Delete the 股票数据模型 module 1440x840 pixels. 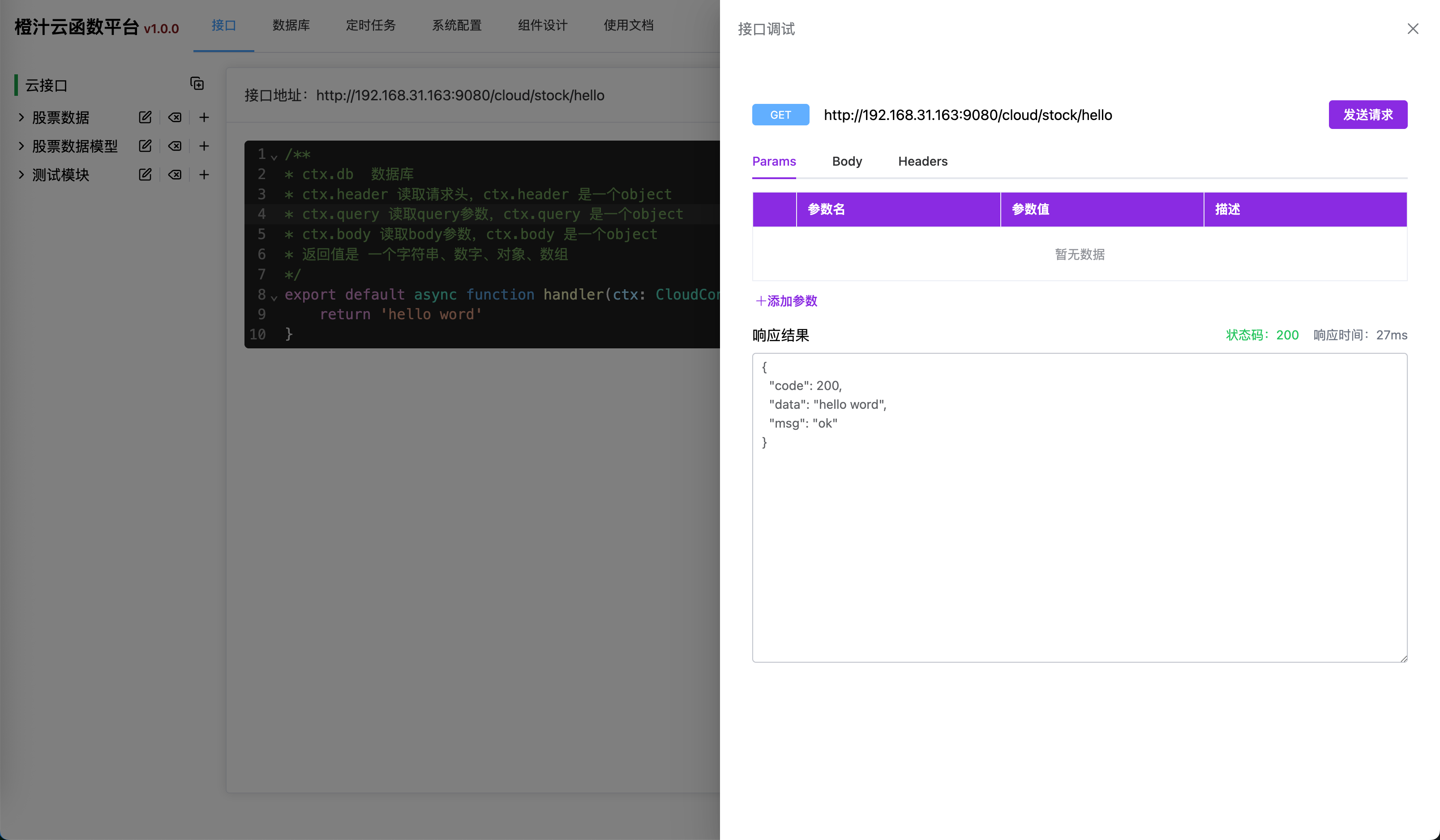(175, 146)
